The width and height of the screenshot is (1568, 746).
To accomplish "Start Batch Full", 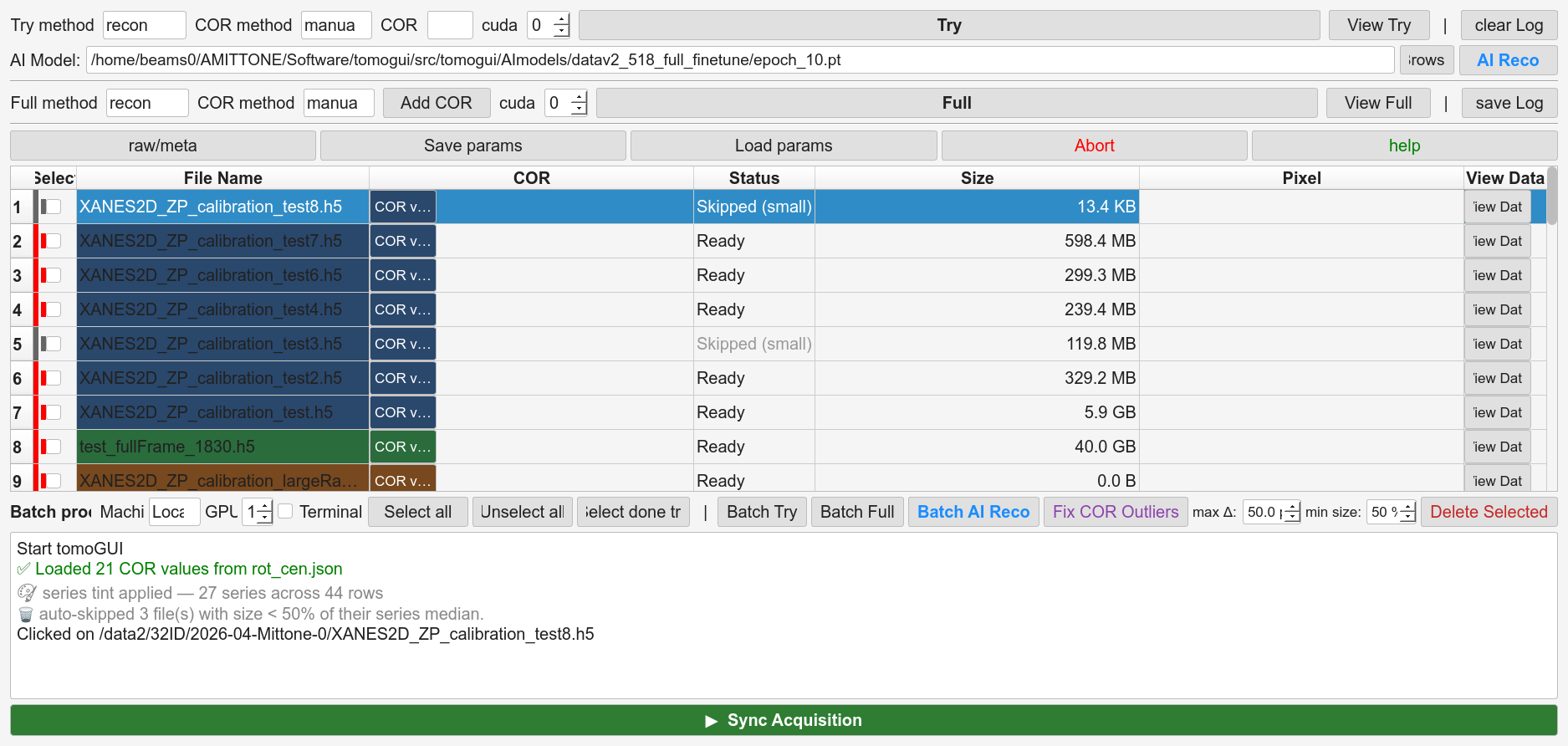I will [x=857, y=512].
